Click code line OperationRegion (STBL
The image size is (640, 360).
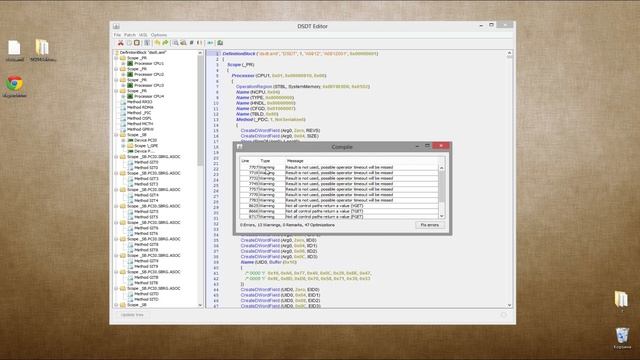(302, 87)
